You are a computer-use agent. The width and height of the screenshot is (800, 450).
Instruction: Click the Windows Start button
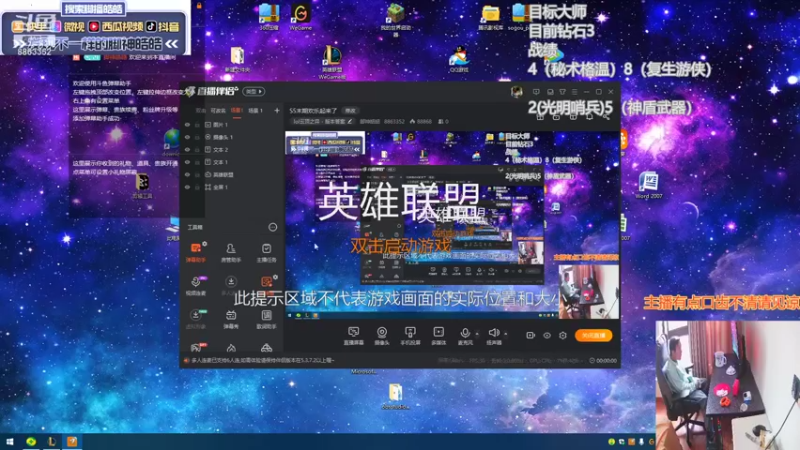10,442
